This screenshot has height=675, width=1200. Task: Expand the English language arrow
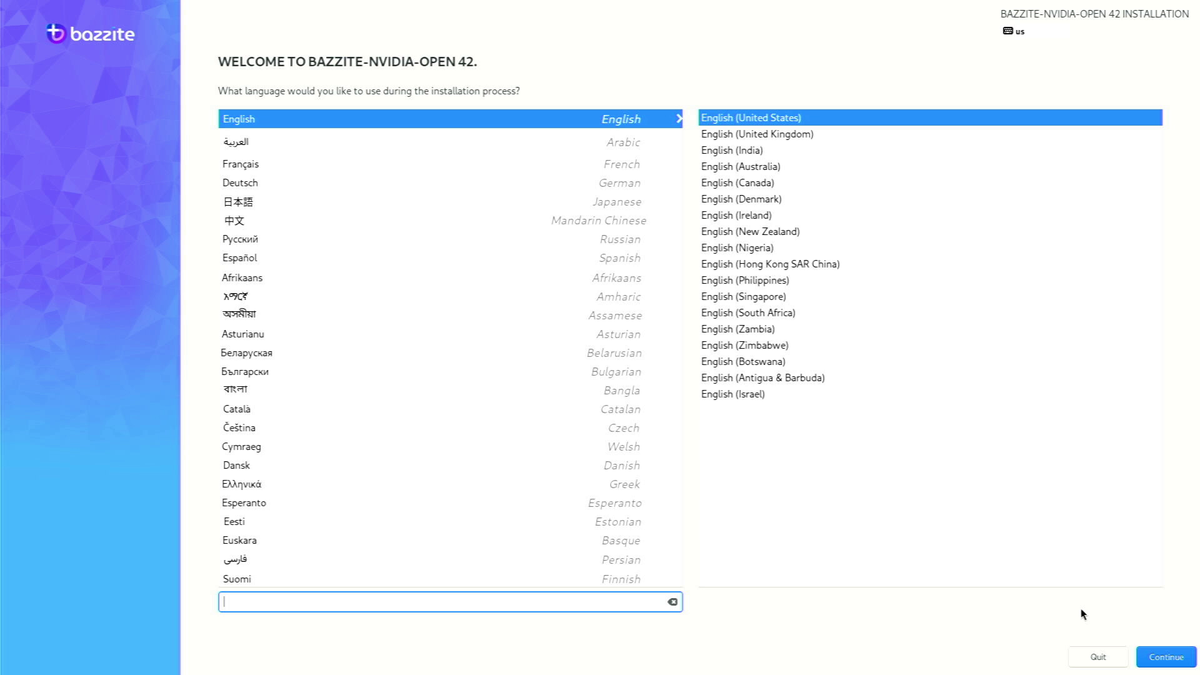[x=679, y=119]
